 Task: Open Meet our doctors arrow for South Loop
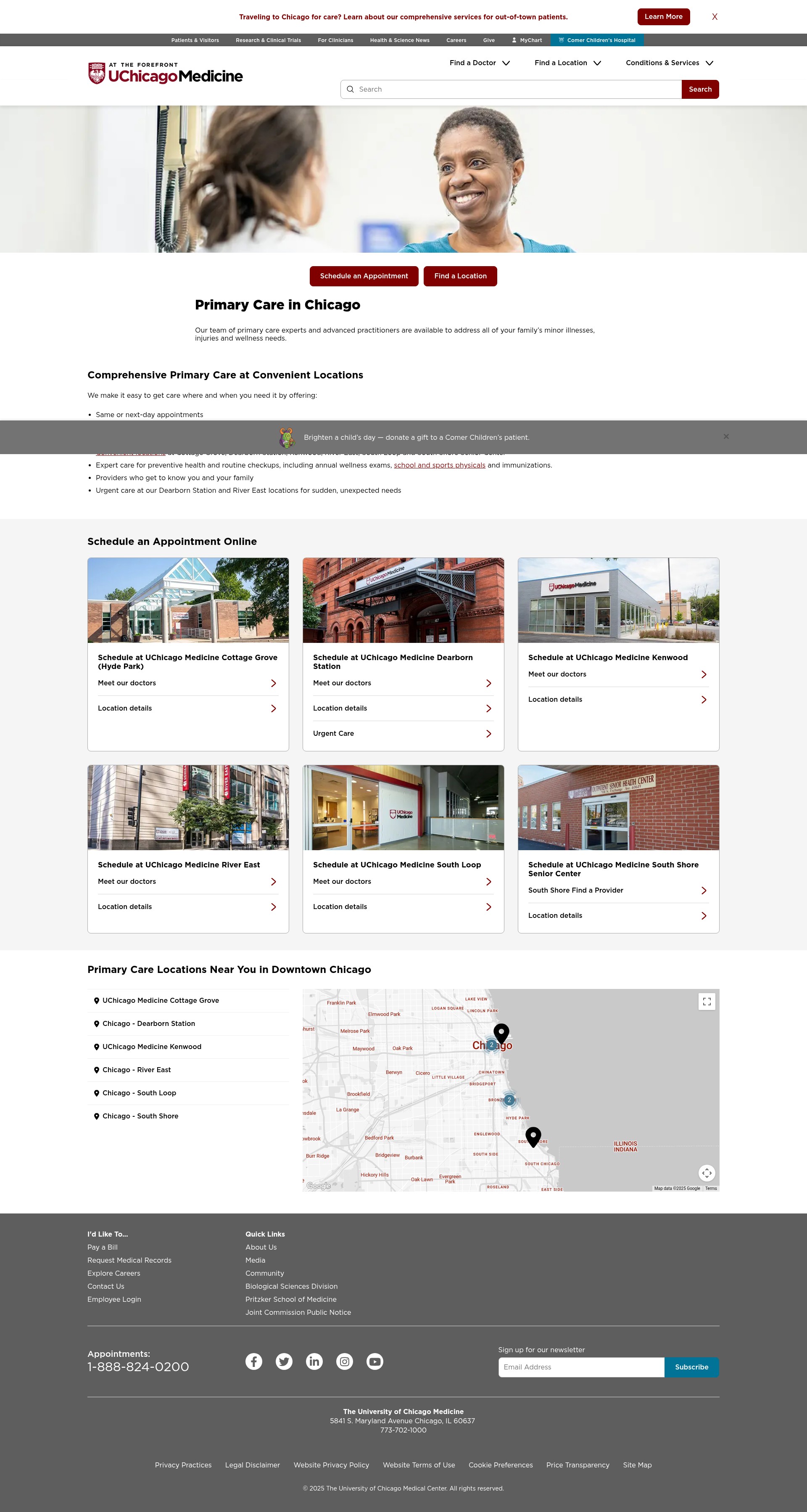click(x=488, y=882)
